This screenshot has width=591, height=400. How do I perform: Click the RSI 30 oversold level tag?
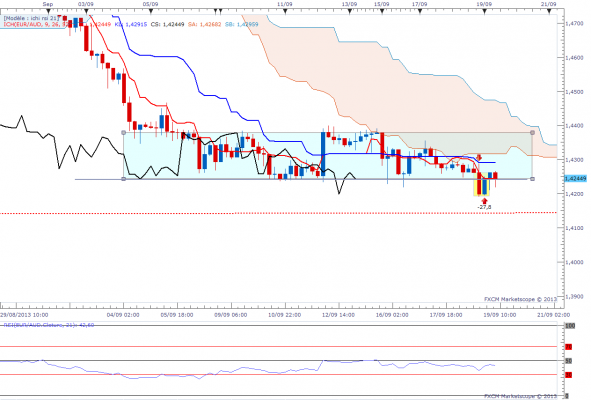click(568, 375)
